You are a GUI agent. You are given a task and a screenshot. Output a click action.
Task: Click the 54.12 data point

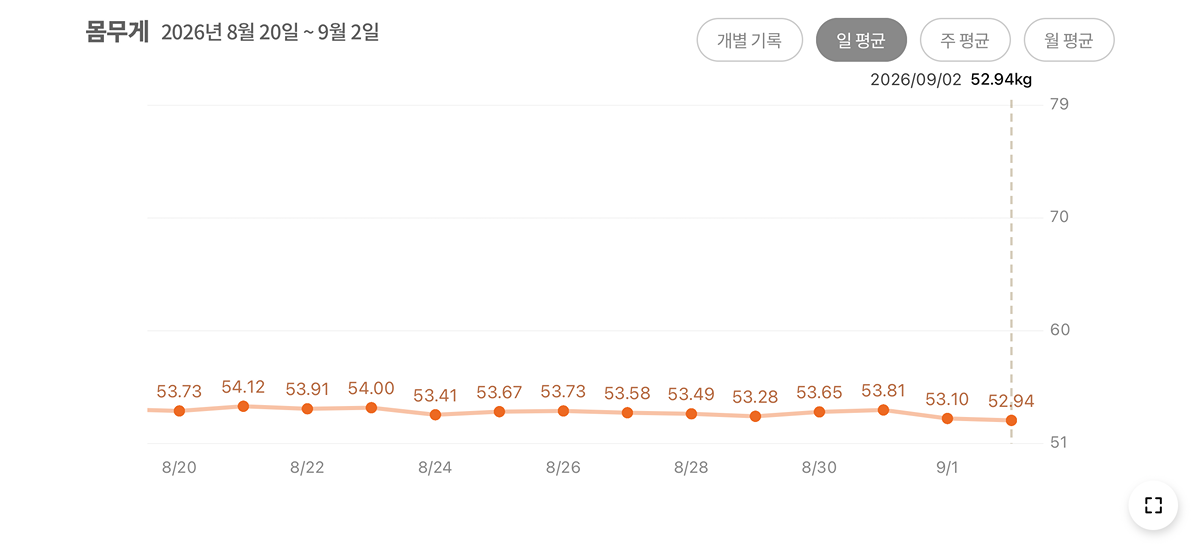tap(243, 406)
